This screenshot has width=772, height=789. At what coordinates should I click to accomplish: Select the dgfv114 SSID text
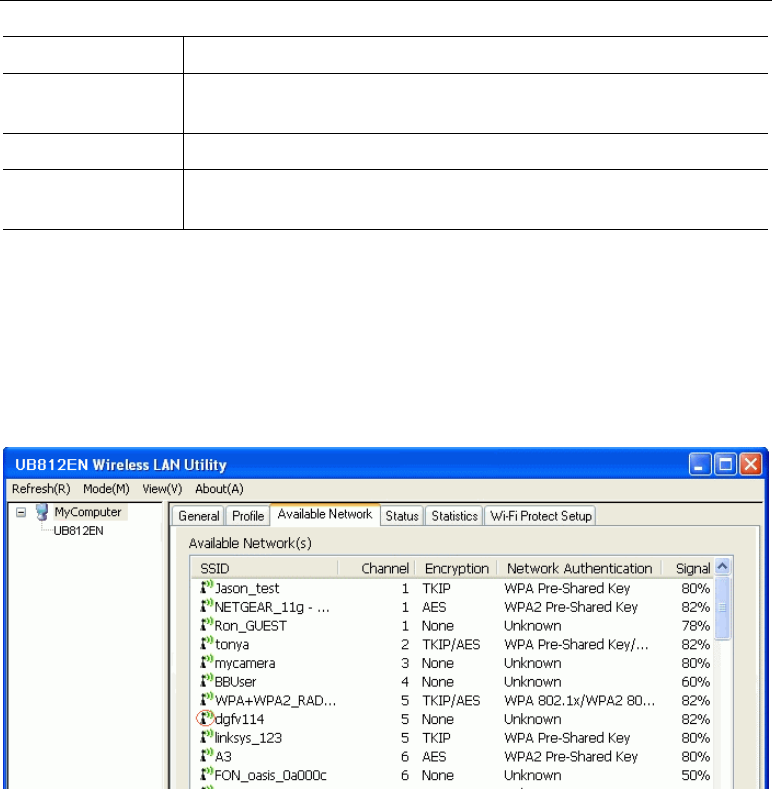point(240,719)
